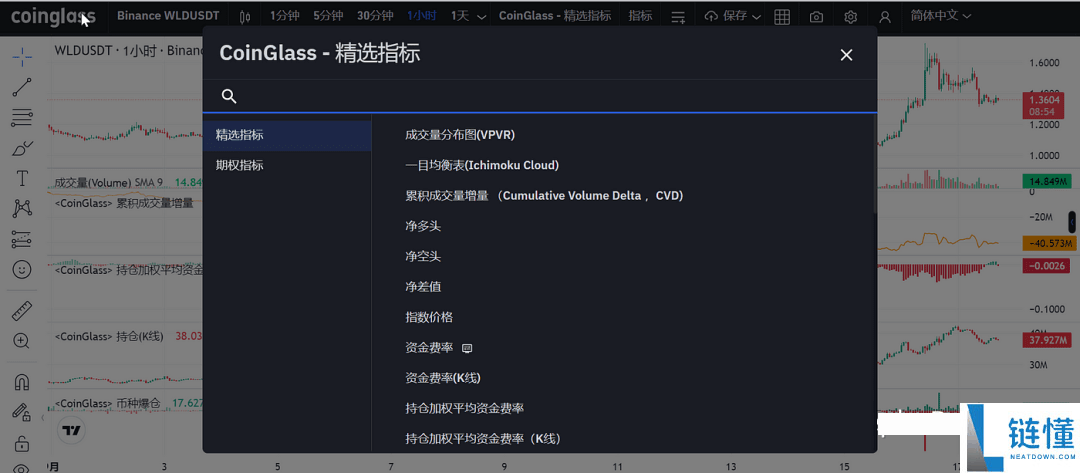The height and width of the screenshot is (473, 1080).
Task: Add the 资金费率(K线) indicator
Action: (443, 378)
